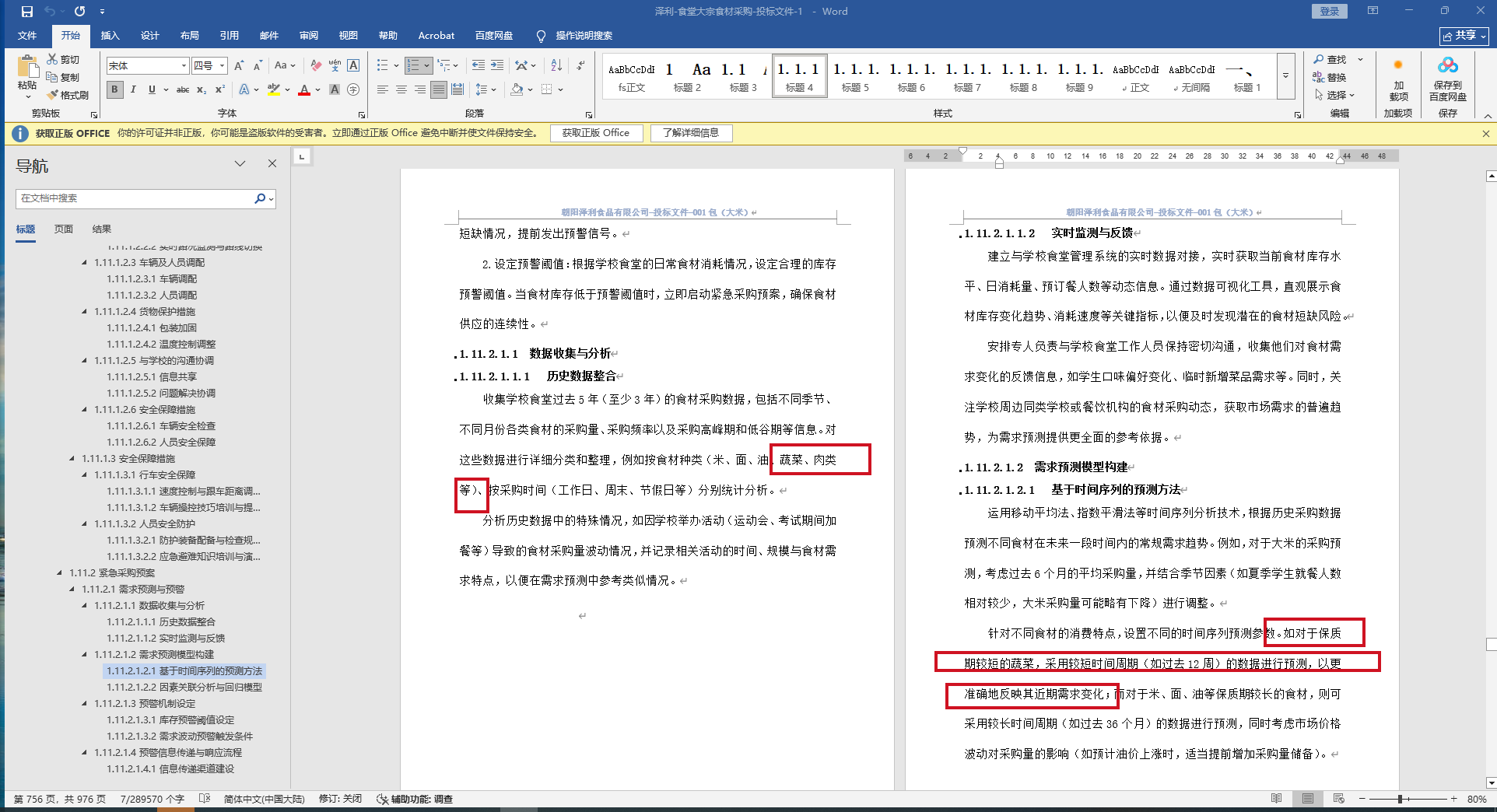Image resolution: width=1497 pixels, height=812 pixels.
Task: Expand the styles gallery with the More arrow
Action: click(1286, 75)
